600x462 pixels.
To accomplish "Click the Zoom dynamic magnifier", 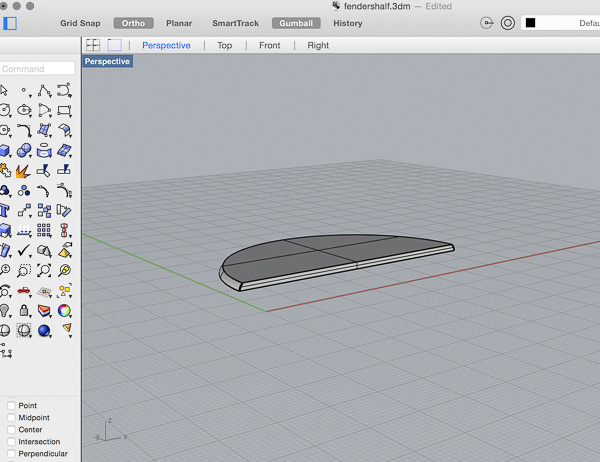I will point(5,270).
